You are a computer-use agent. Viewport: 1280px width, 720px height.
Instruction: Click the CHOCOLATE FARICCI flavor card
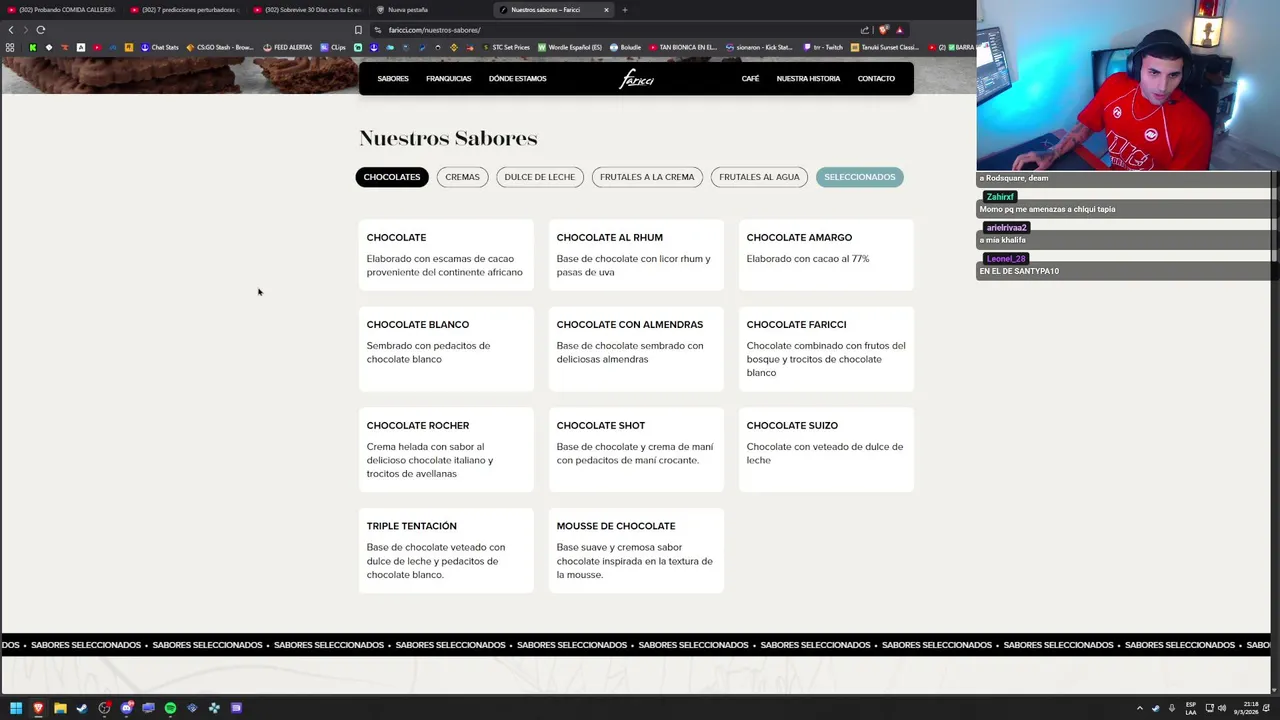(826, 349)
